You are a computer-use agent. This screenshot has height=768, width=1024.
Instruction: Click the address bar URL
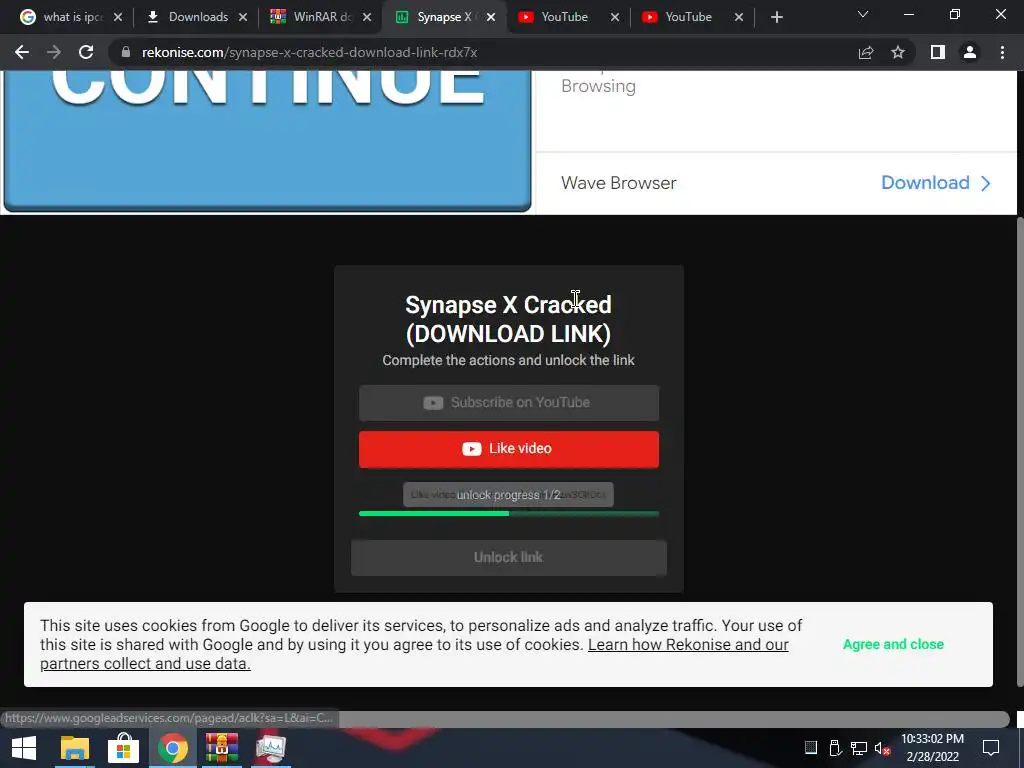pos(310,52)
